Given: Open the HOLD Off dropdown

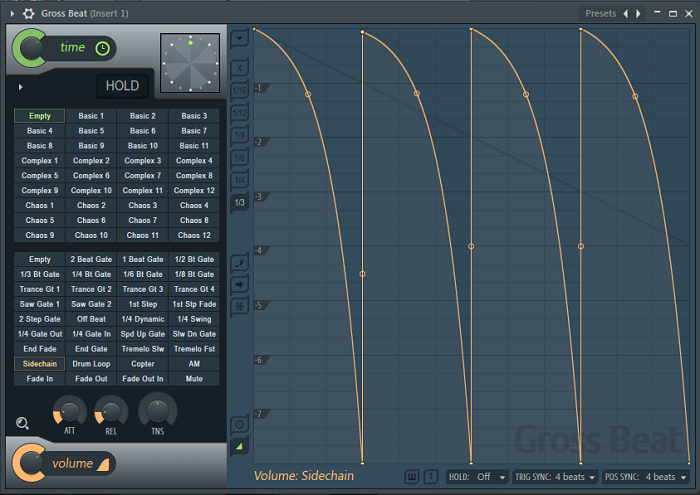Looking at the screenshot, I should 477,477.
